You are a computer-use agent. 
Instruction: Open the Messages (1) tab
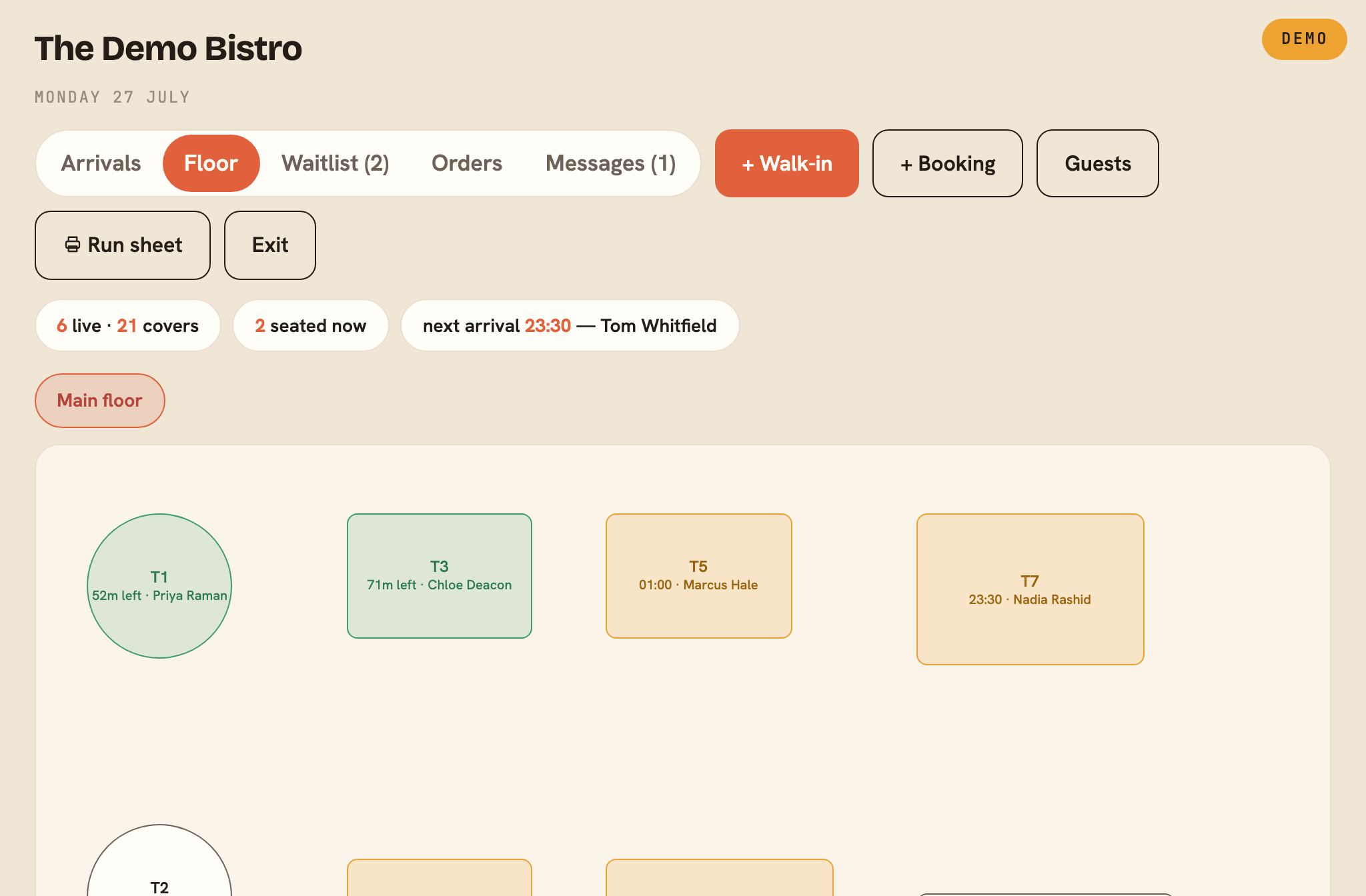pyautogui.click(x=610, y=163)
